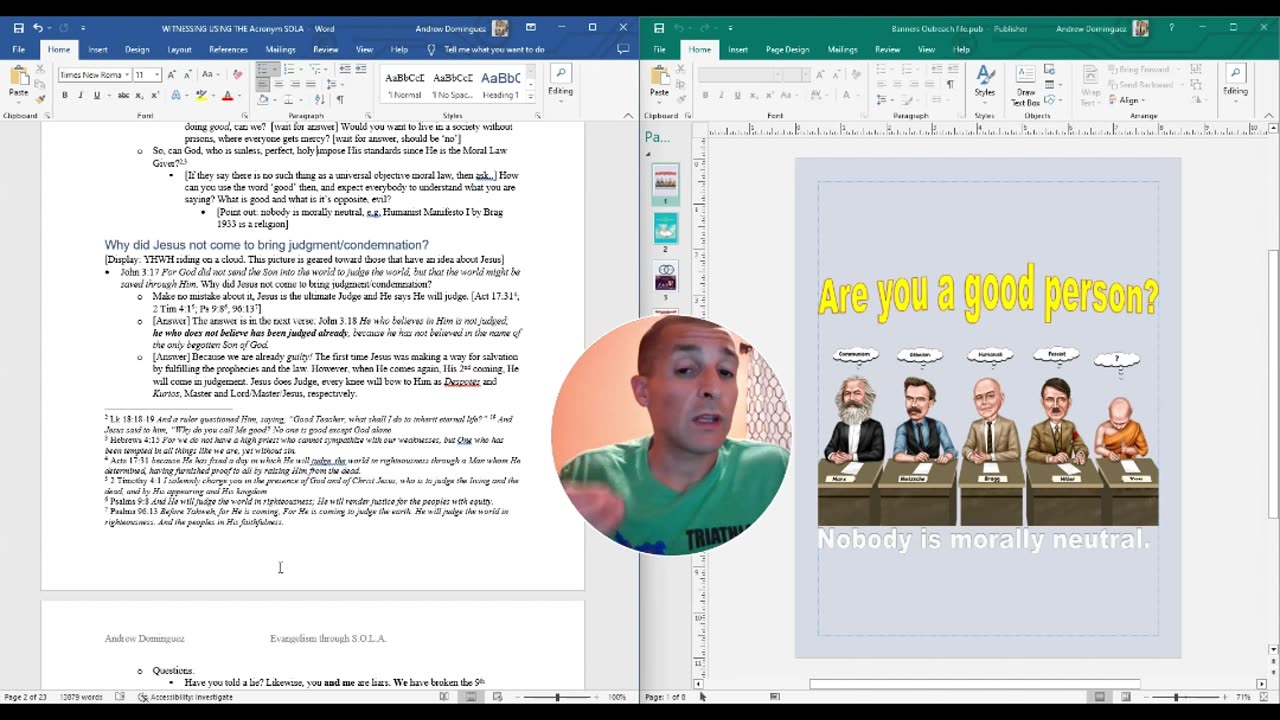Click 13079 words count in status bar

click(x=81, y=697)
